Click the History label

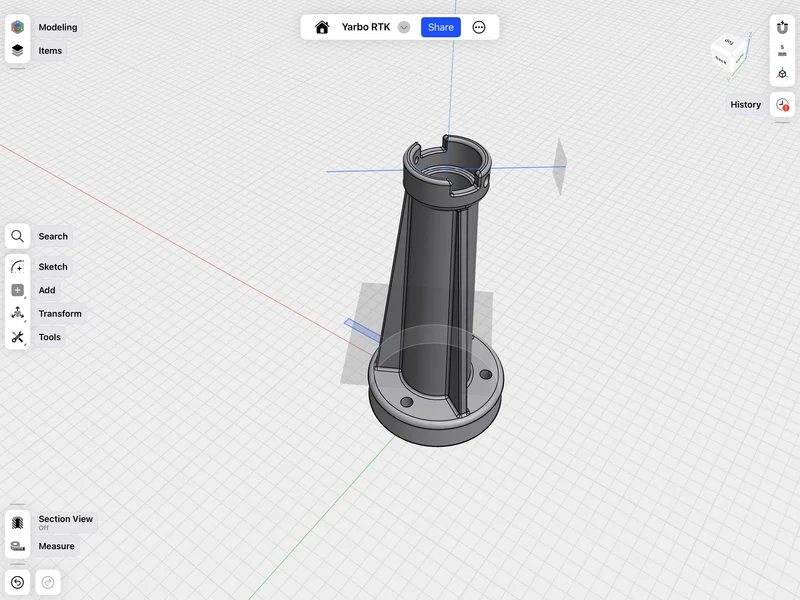(x=745, y=105)
